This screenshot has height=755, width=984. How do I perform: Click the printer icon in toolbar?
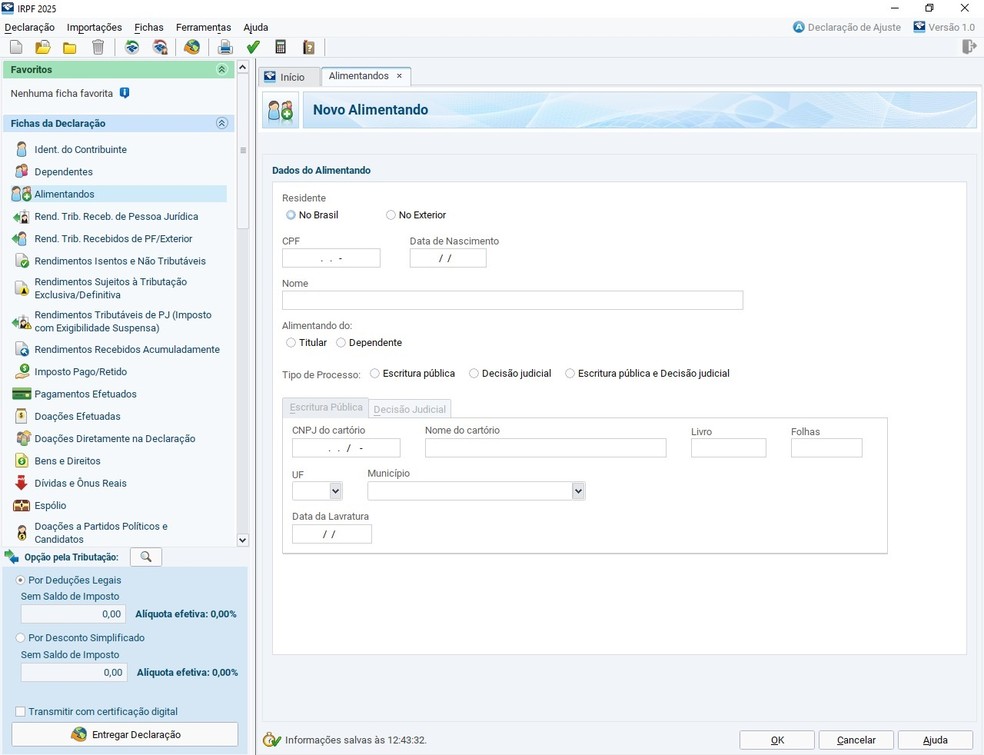225,47
